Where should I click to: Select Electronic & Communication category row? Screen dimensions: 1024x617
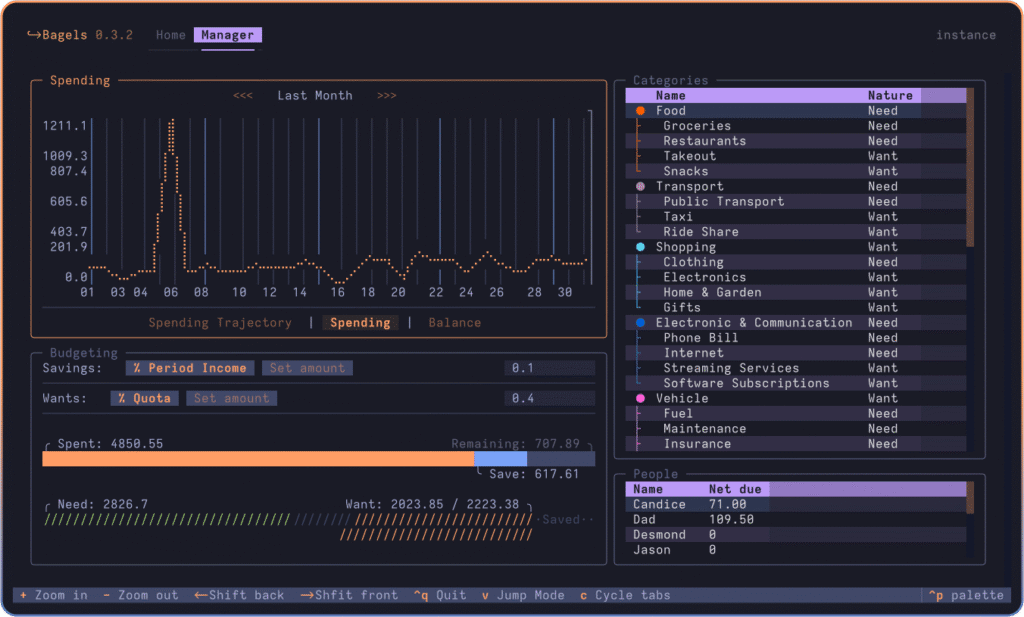pyautogui.click(x=795, y=323)
